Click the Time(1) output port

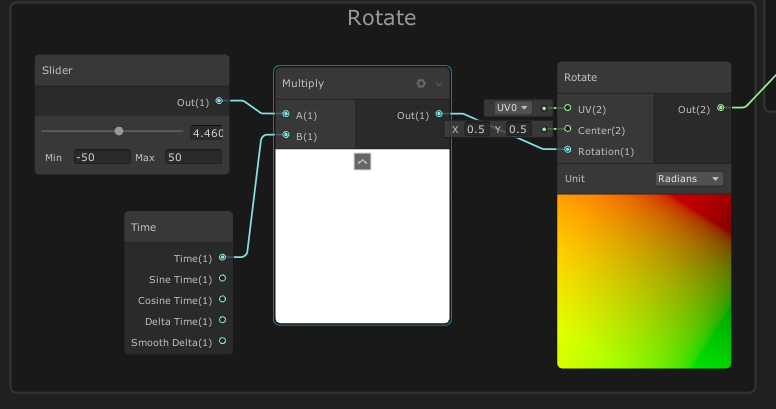tap(222, 257)
